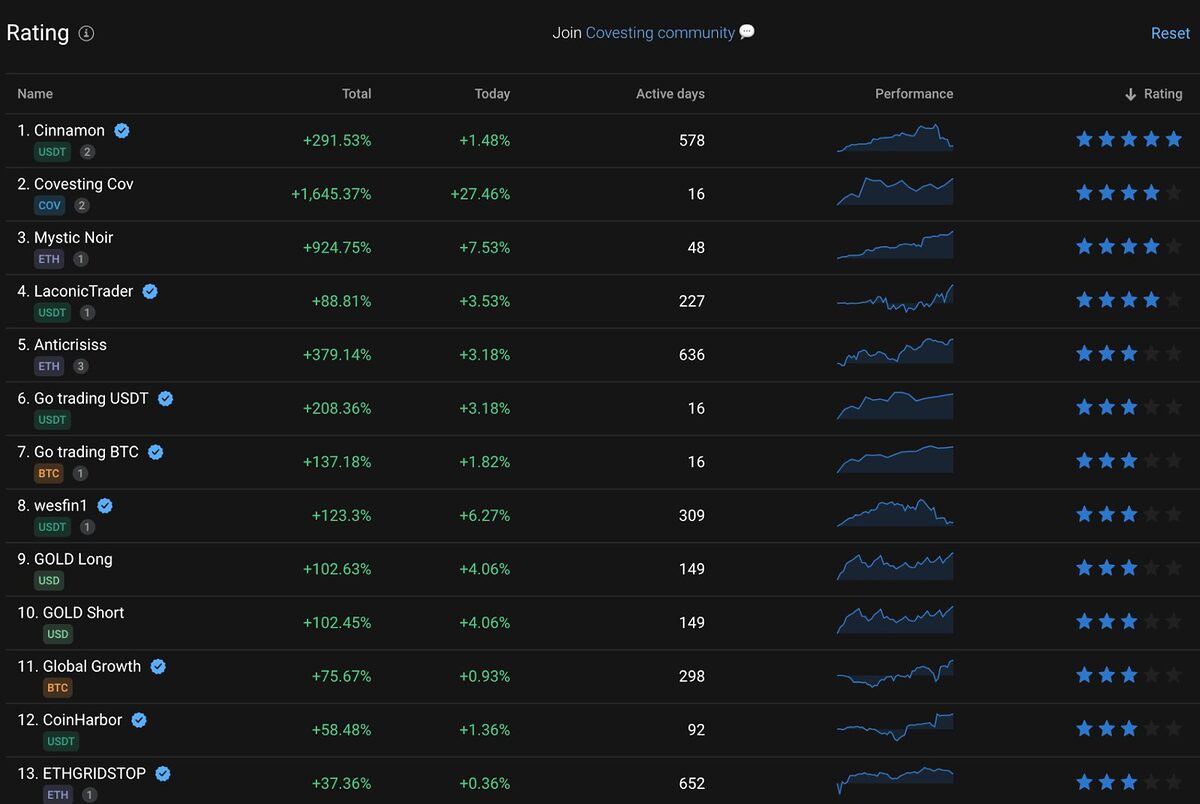Sort table by Name column
The height and width of the screenshot is (804, 1200).
click(x=35, y=94)
